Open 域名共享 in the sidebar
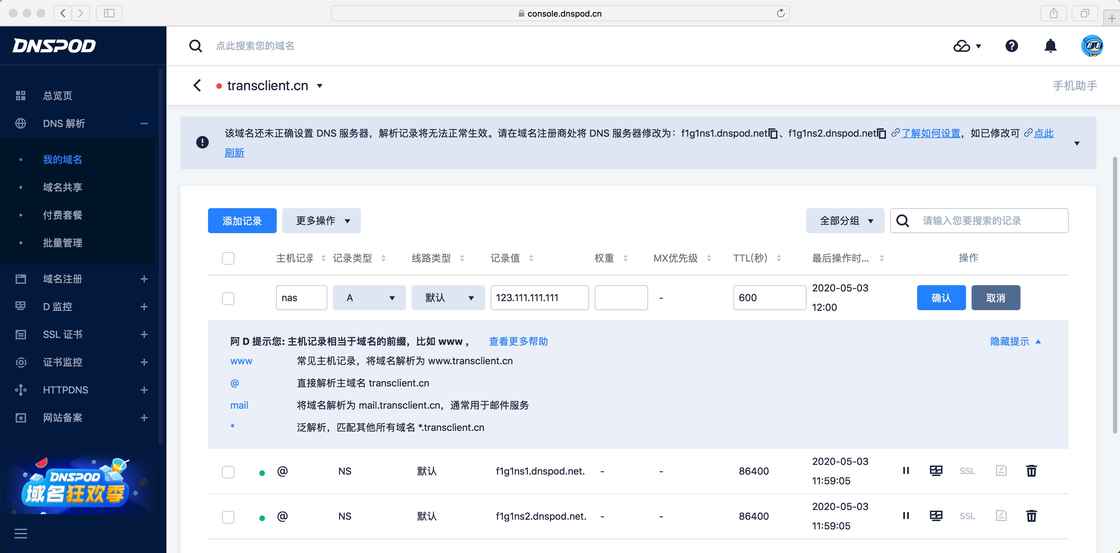 coord(62,187)
